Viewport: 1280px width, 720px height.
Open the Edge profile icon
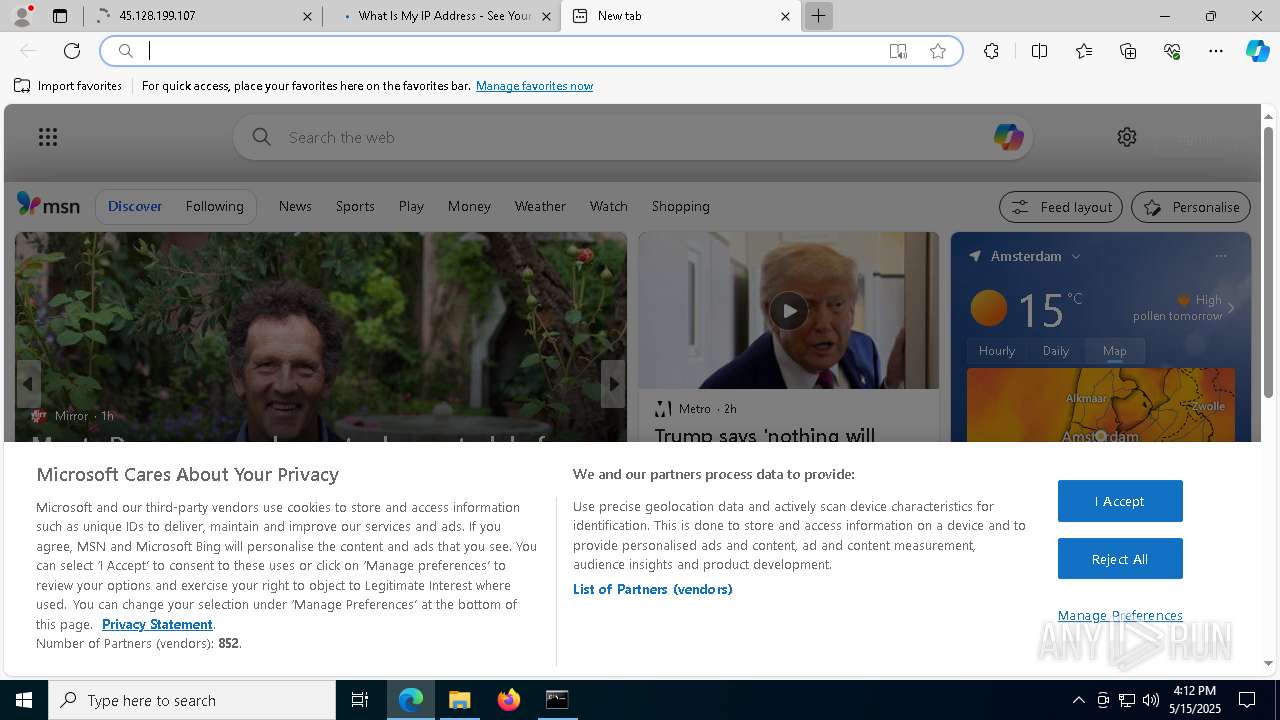tap(22, 16)
